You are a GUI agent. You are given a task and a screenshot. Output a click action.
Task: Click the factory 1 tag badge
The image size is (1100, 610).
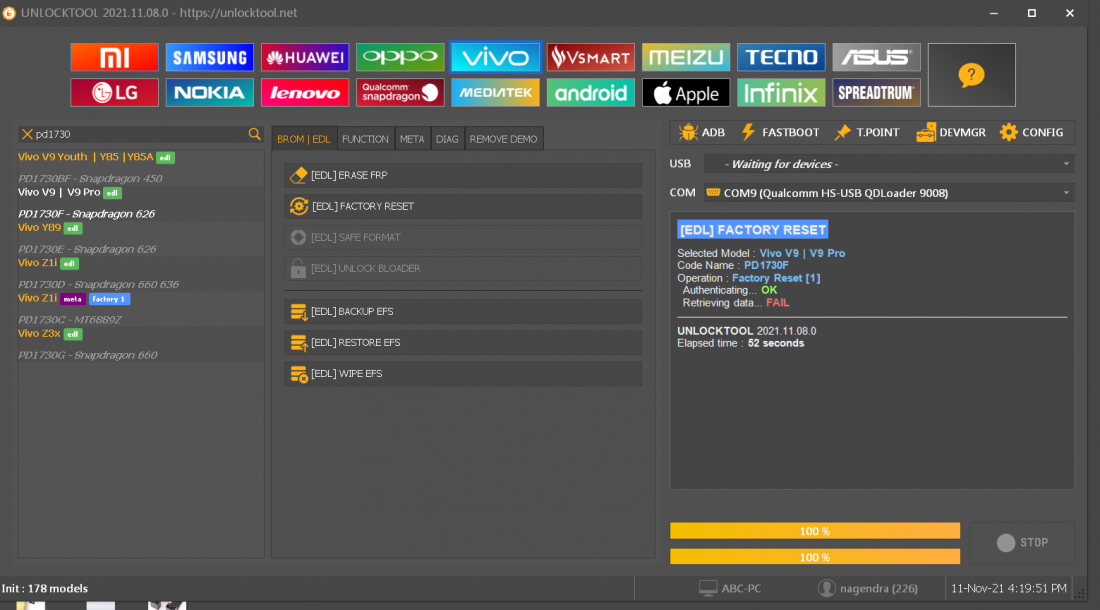109,299
